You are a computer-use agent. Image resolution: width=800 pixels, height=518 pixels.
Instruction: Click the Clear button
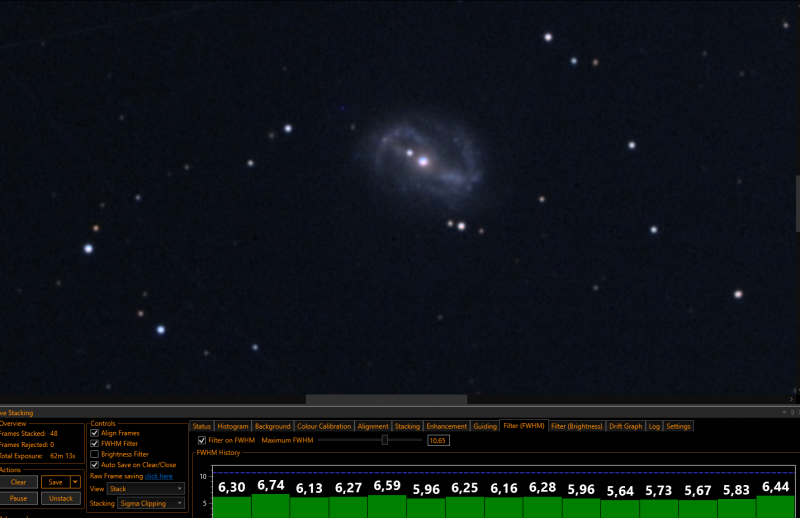pos(18,482)
